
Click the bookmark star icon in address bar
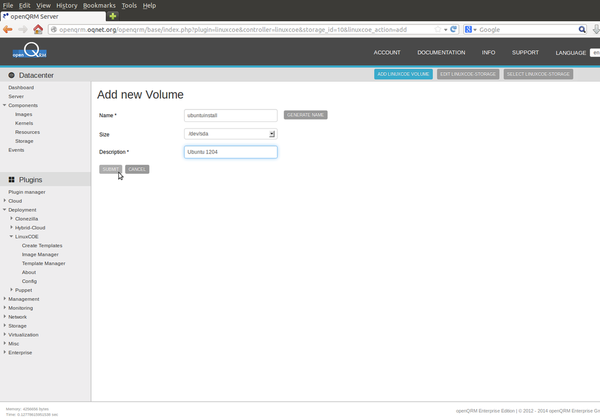[437, 29]
